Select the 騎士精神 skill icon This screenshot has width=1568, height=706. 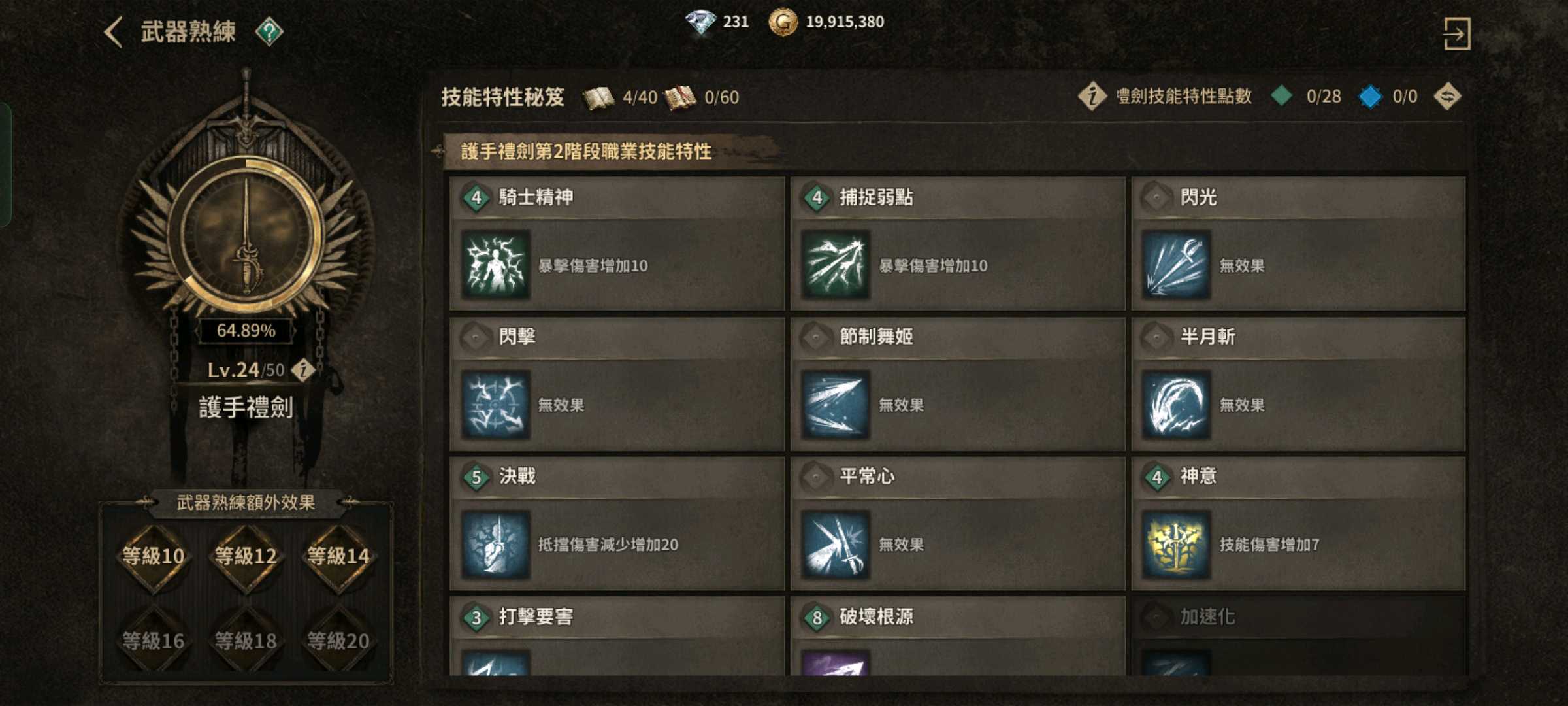click(x=495, y=265)
